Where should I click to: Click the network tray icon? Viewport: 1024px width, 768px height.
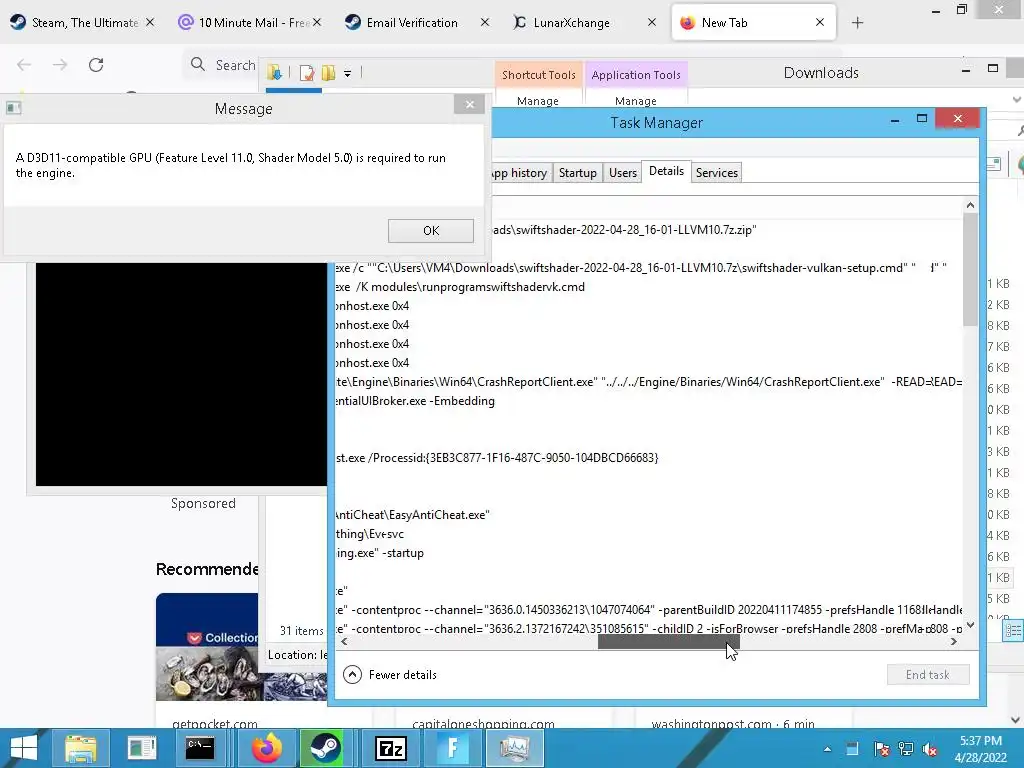click(906, 749)
